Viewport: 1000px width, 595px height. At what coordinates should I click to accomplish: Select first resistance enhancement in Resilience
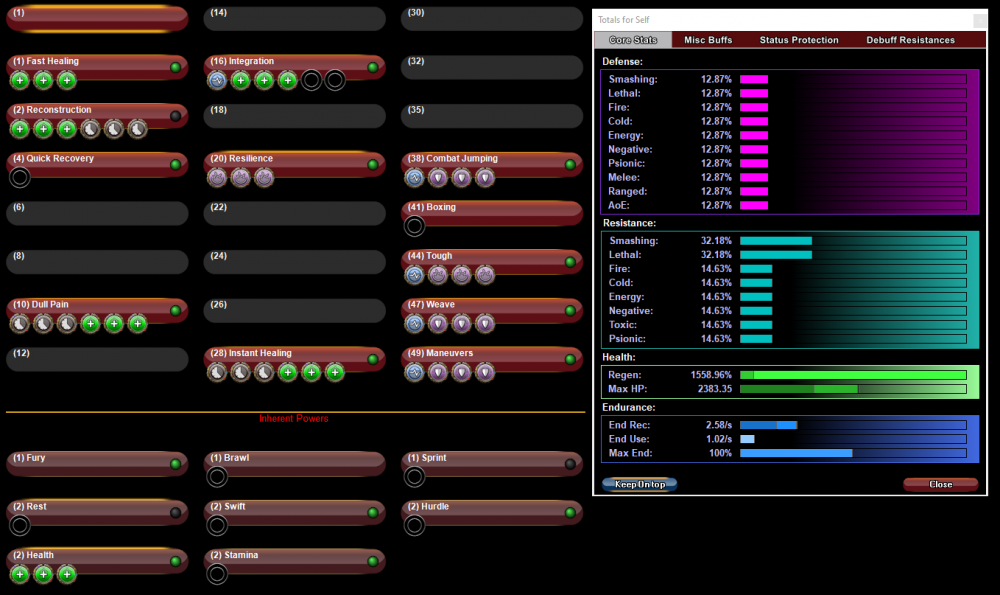pyautogui.click(x=217, y=178)
